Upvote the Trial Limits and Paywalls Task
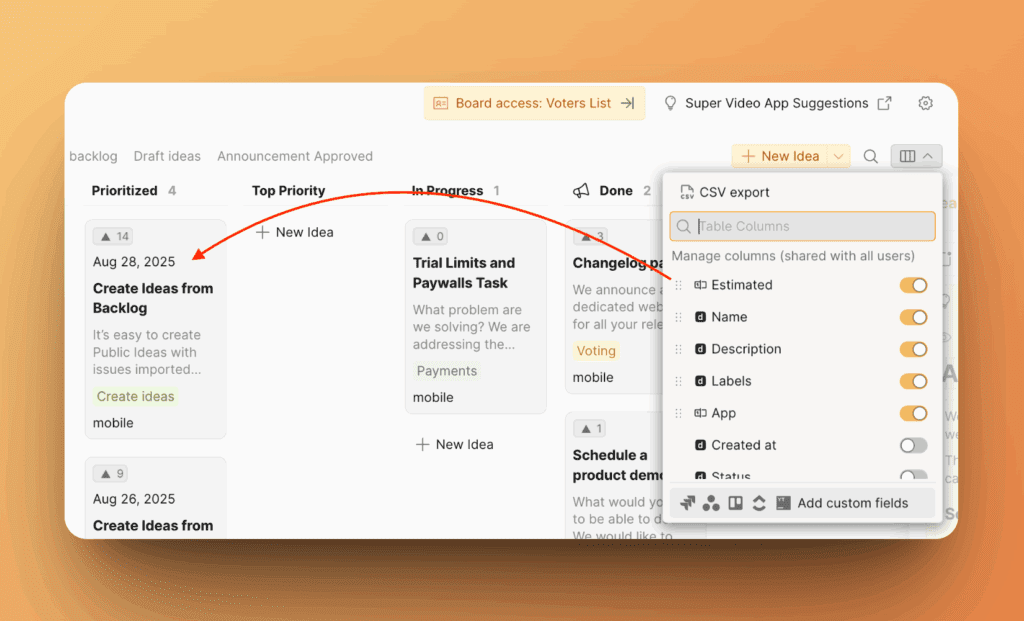 coord(433,237)
